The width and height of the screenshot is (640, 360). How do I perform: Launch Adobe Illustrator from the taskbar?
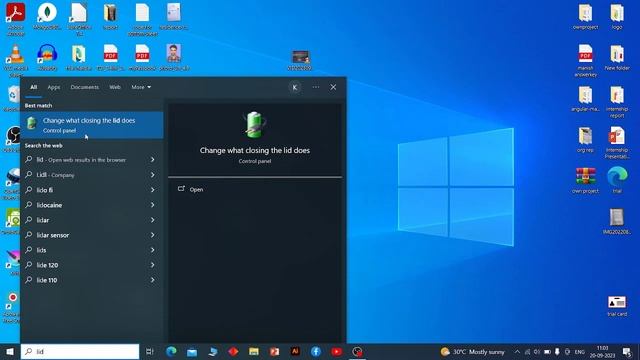click(295, 351)
